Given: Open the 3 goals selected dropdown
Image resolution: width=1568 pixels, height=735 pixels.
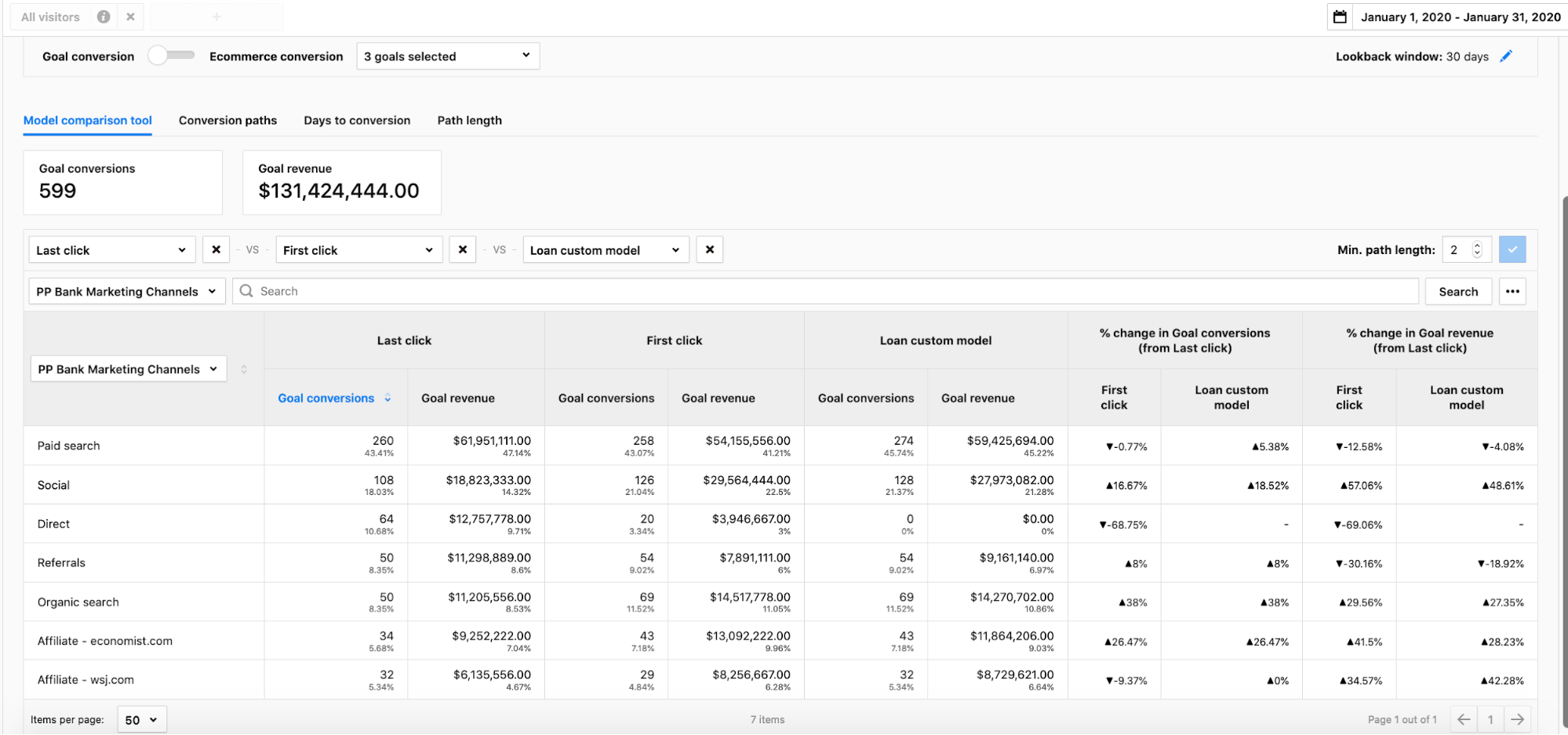Looking at the screenshot, I should coord(447,56).
